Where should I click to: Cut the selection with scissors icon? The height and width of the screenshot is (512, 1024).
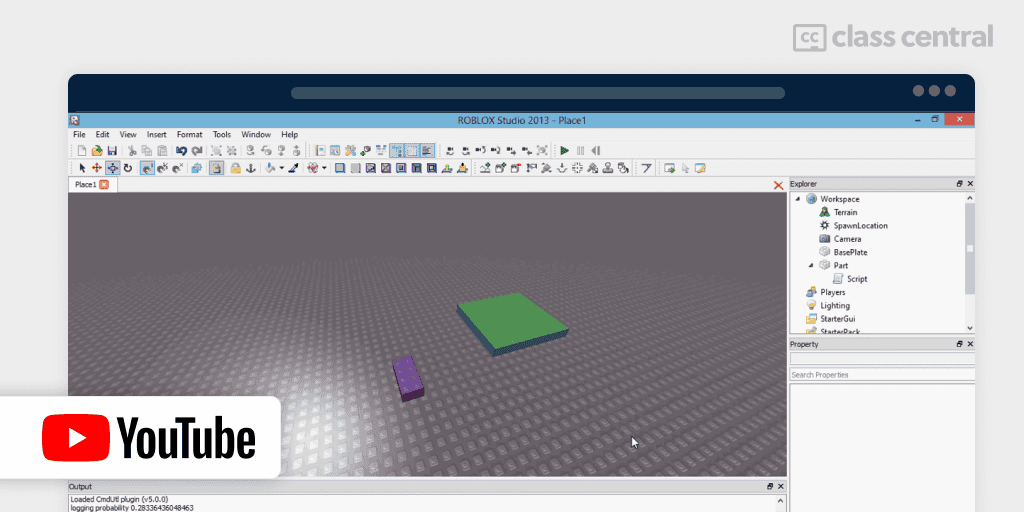[132, 151]
